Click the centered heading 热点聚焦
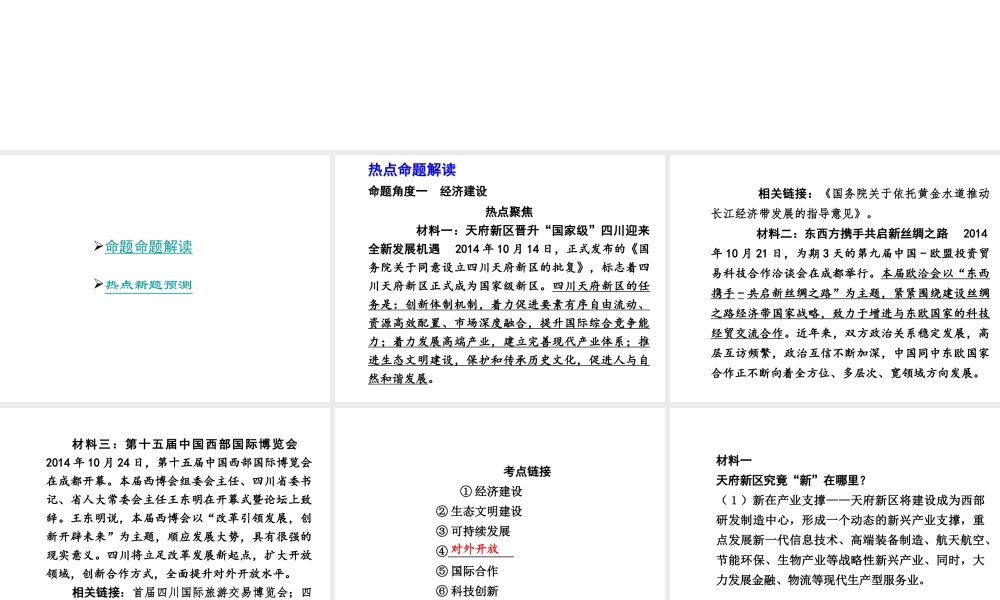Image resolution: width=1000 pixels, height=600 pixels. coord(509,212)
